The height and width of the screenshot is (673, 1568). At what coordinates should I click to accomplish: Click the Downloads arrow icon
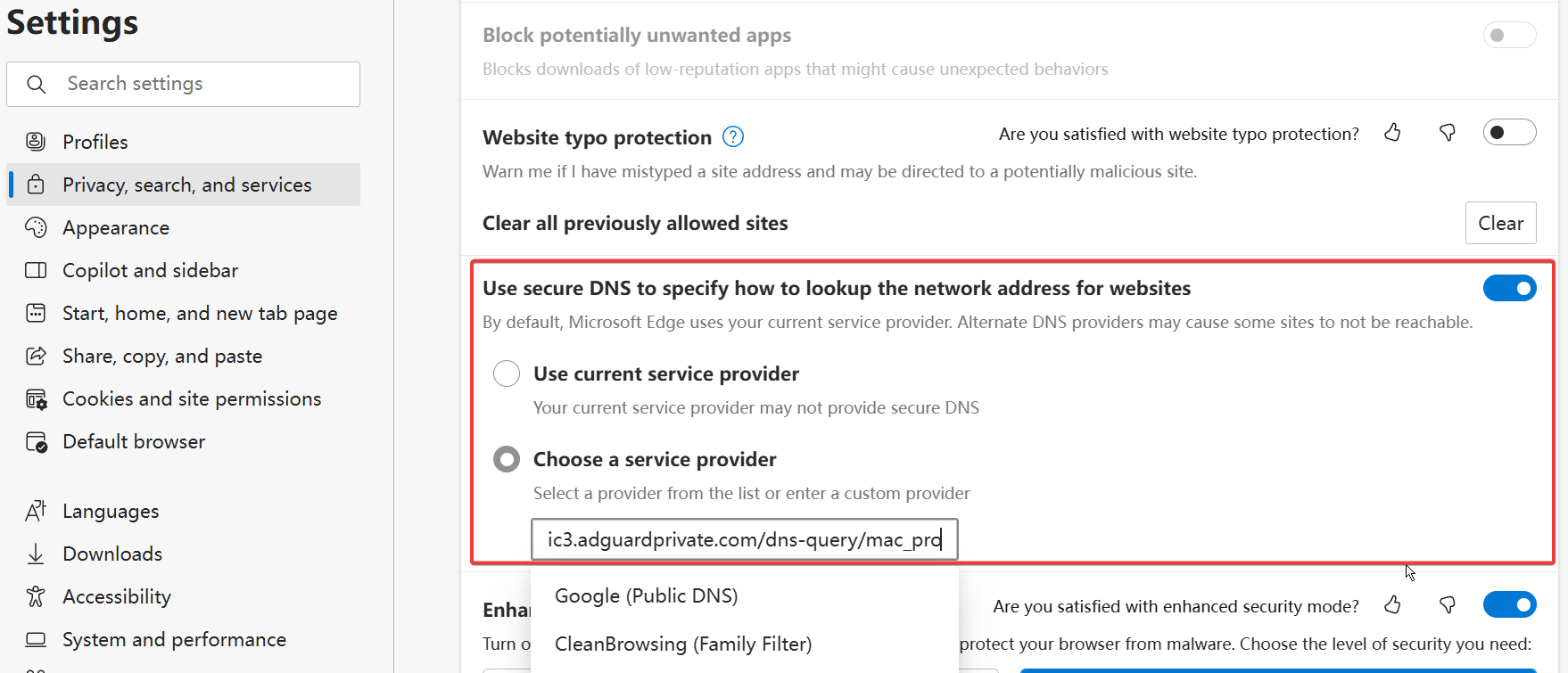tap(36, 554)
